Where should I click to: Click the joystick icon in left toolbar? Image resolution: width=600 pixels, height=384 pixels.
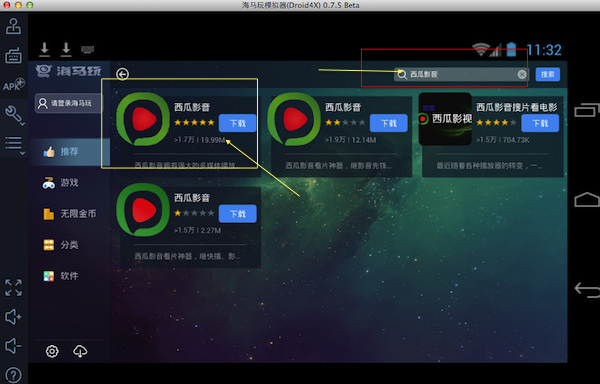(x=13, y=26)
